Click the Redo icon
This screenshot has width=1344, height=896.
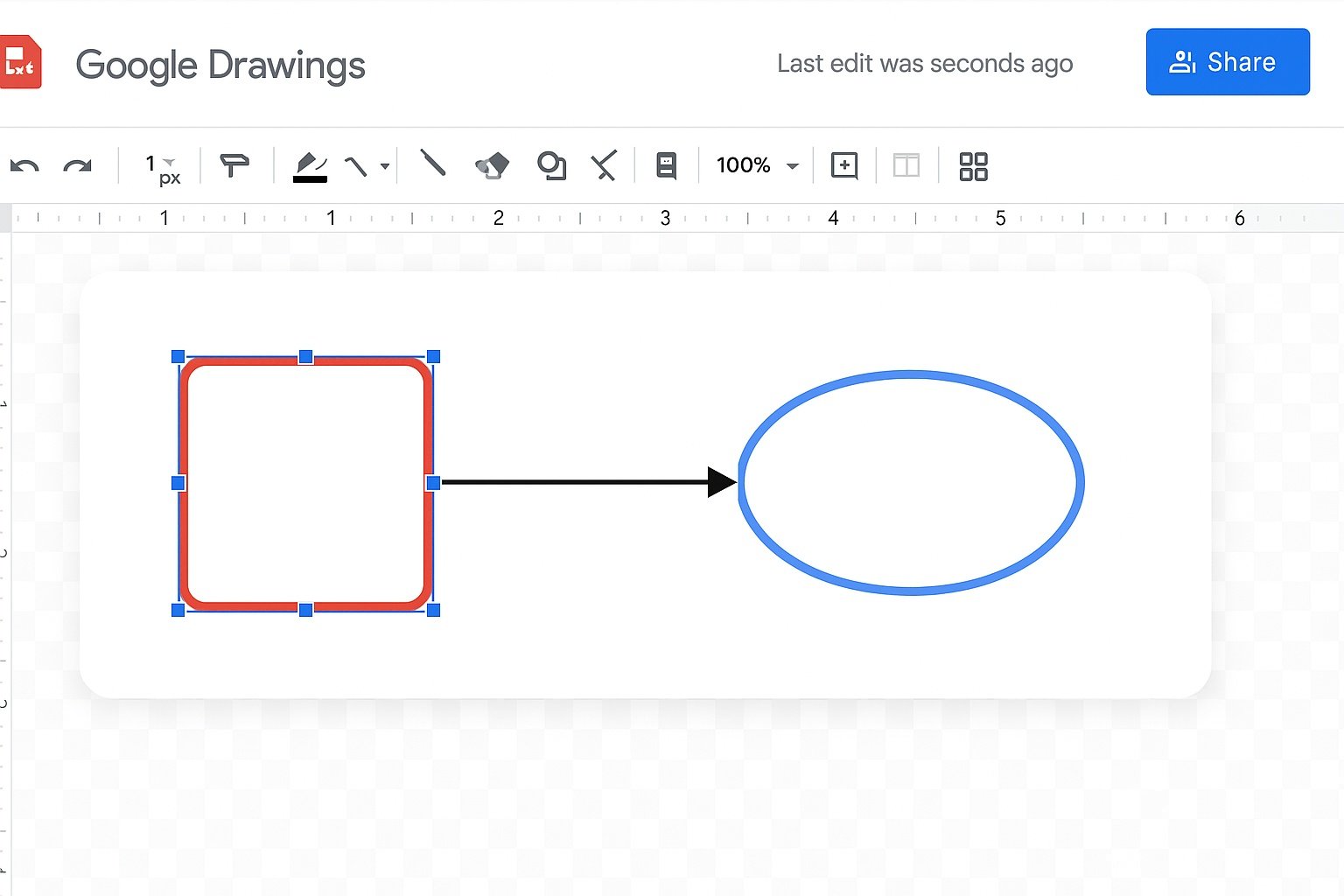(x=79, y=165)
